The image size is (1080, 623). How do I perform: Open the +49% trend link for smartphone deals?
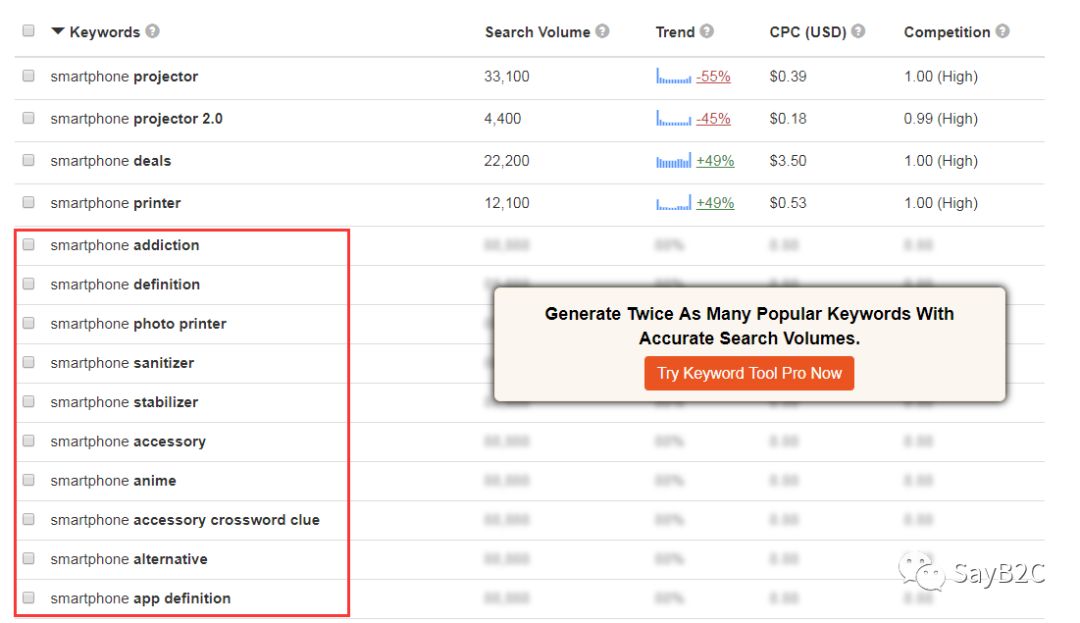pos(715,161)
